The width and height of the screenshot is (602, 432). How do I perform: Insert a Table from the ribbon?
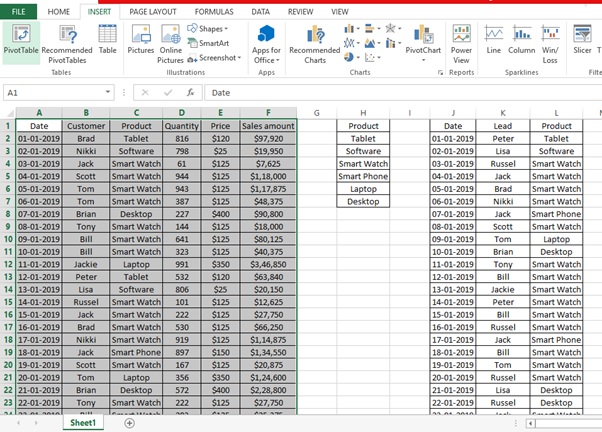tap(107, 39)
